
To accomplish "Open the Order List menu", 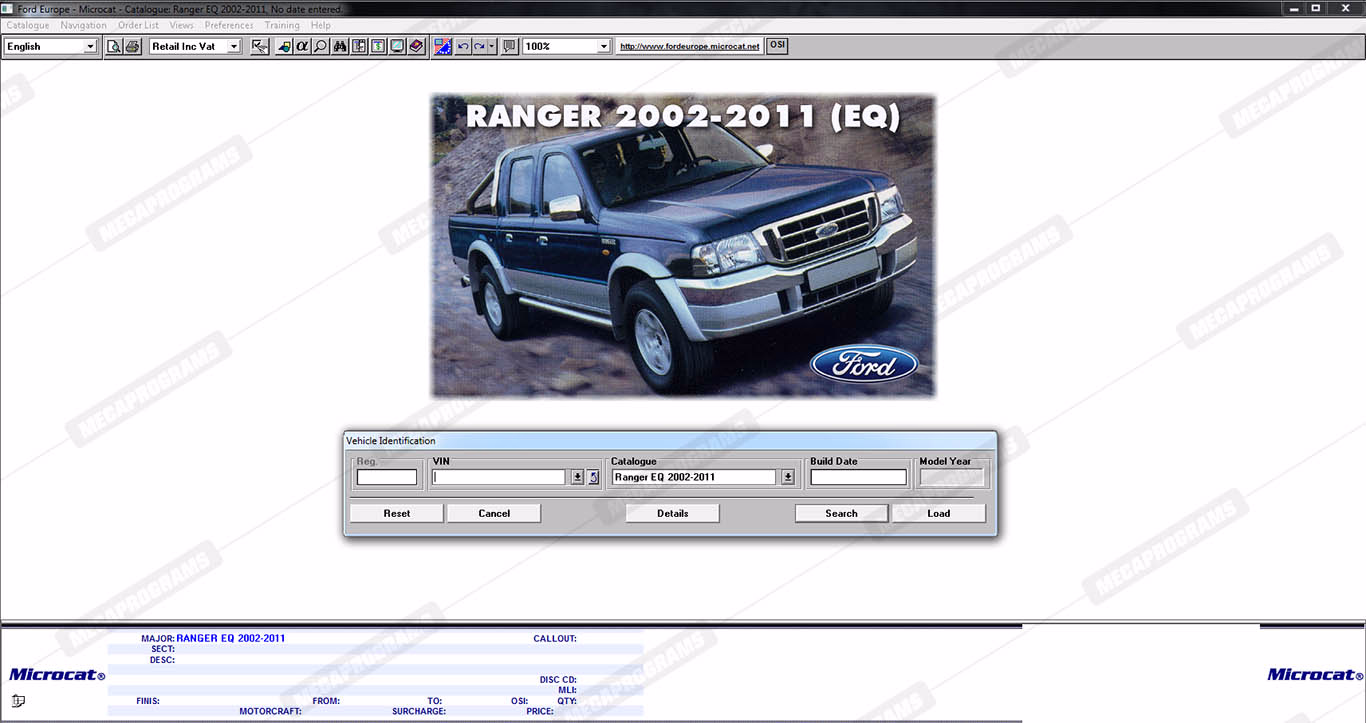I will click(138, 25).
